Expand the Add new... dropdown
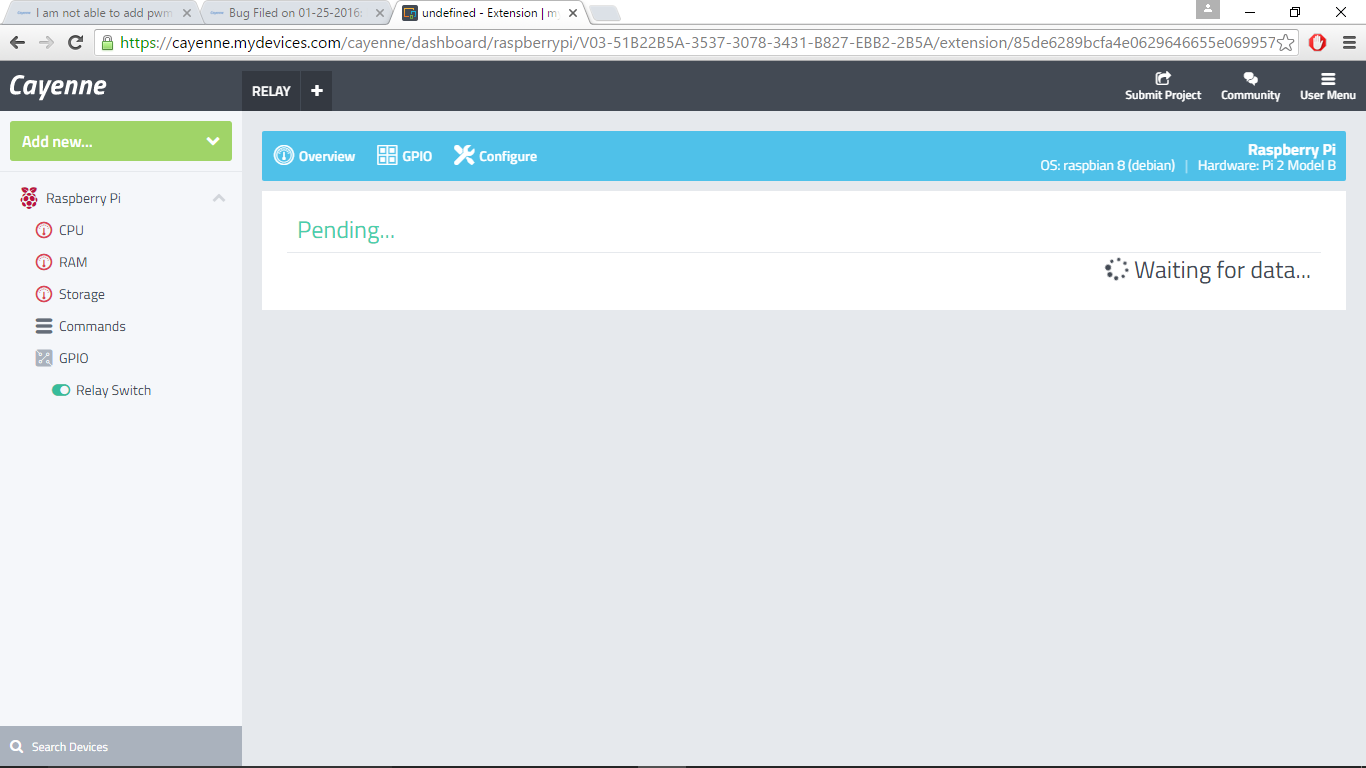 click(121, 141)
